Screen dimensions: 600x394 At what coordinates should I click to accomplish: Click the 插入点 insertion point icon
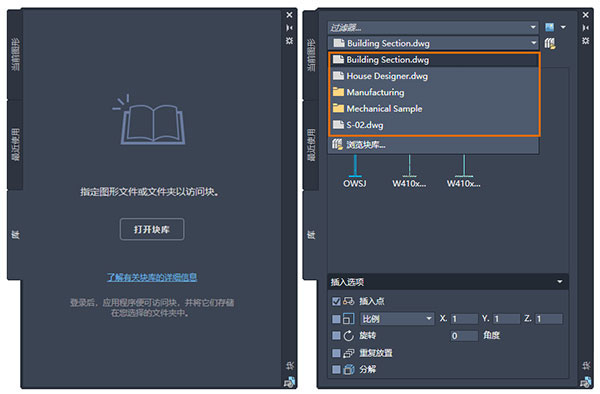(x=349, y=301)
